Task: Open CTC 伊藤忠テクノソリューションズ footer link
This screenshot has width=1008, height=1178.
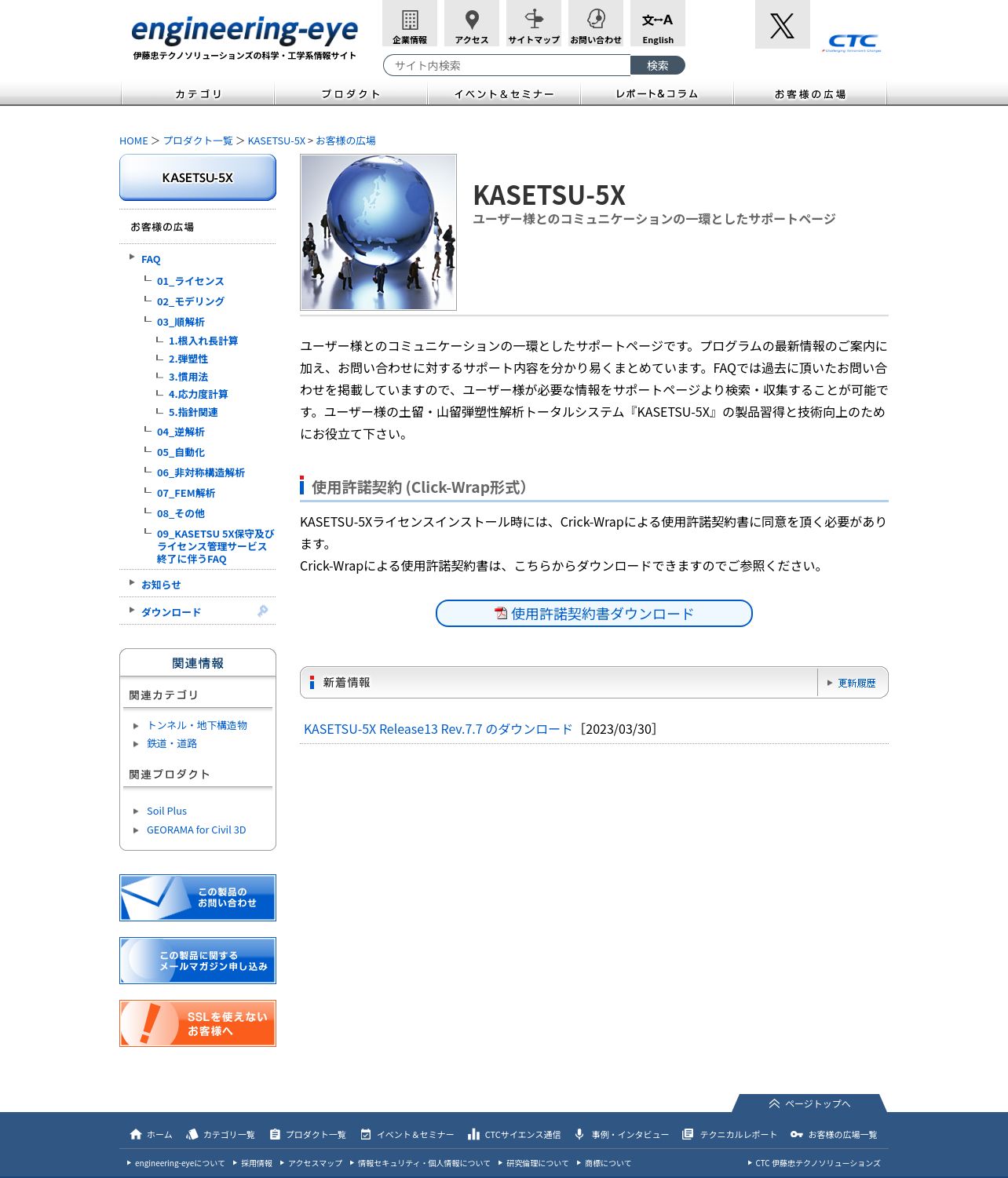Action: click(x=818, y=1163)
